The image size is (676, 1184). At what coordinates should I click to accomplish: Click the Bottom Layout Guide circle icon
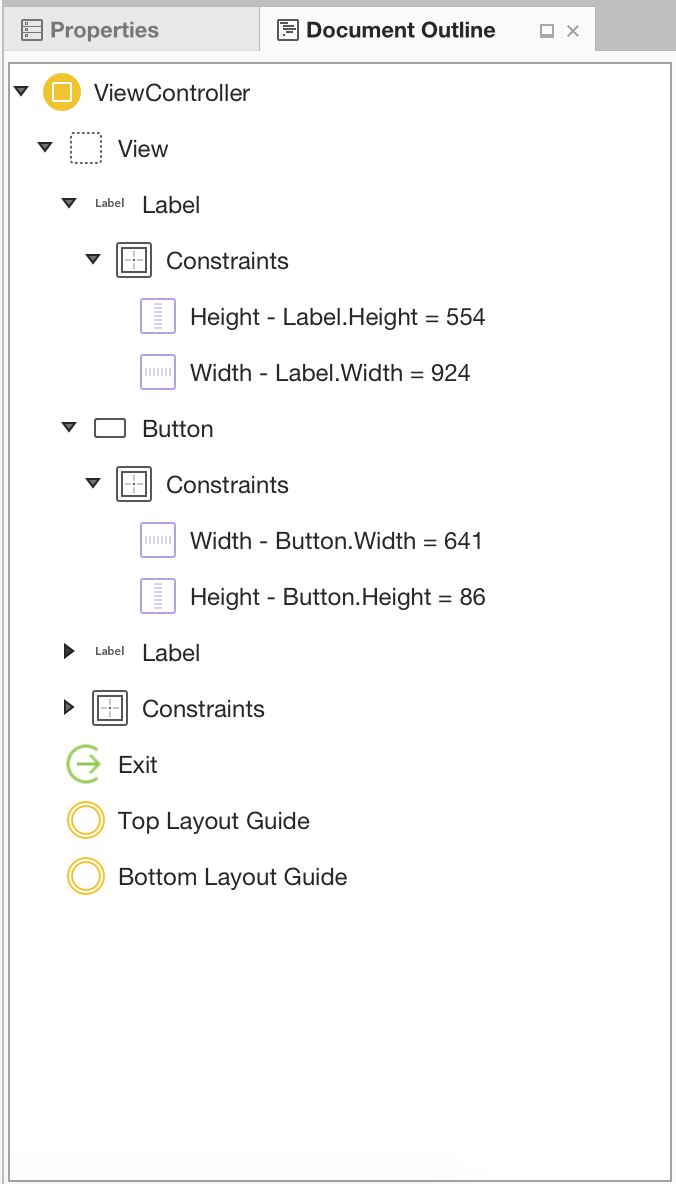85,877
